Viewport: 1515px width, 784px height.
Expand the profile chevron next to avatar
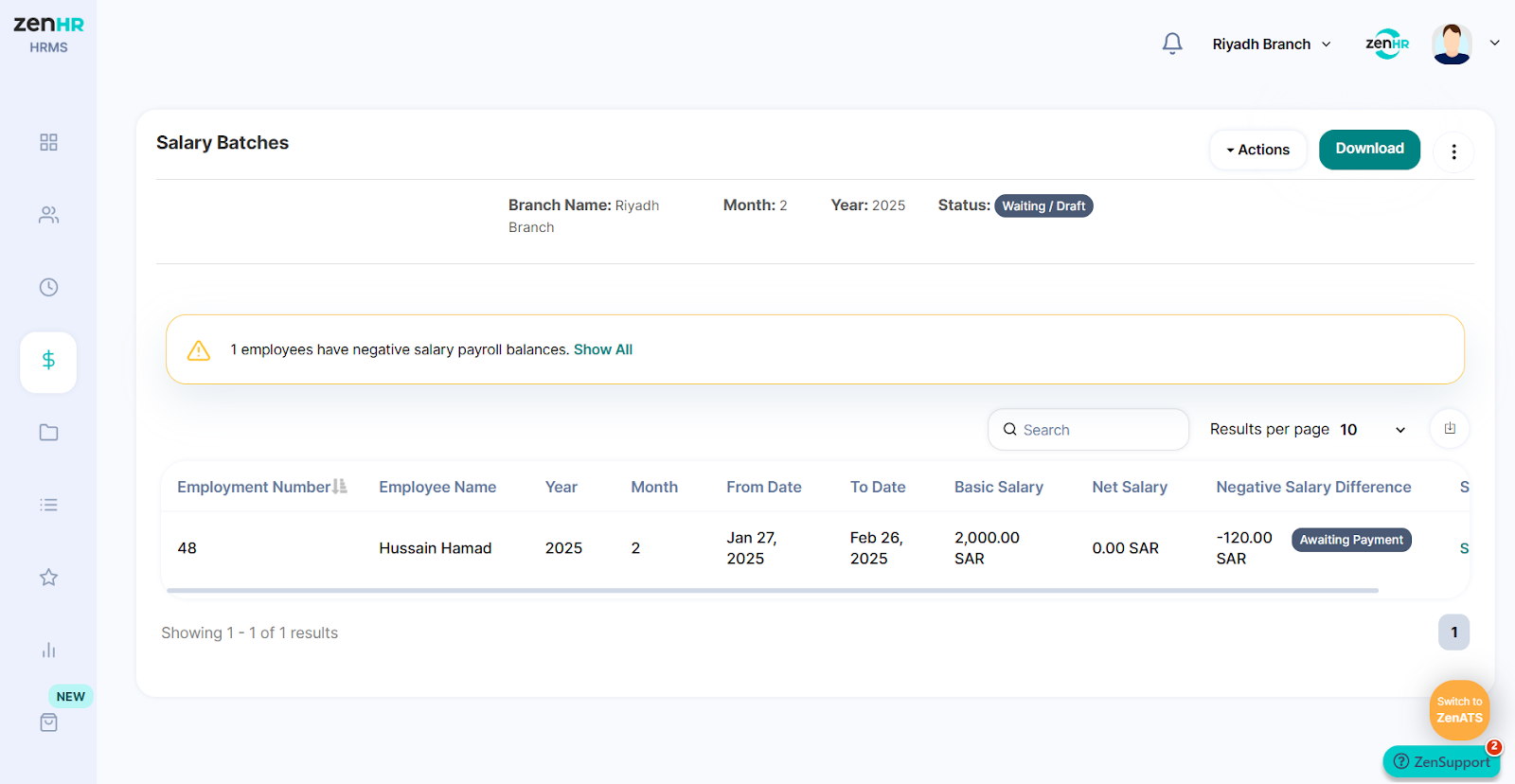1494,43
